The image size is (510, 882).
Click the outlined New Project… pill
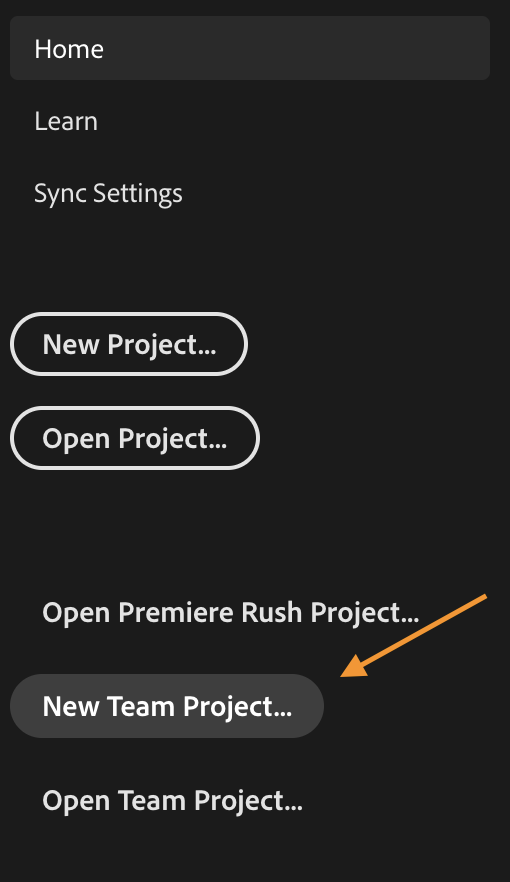pos(129,344)
